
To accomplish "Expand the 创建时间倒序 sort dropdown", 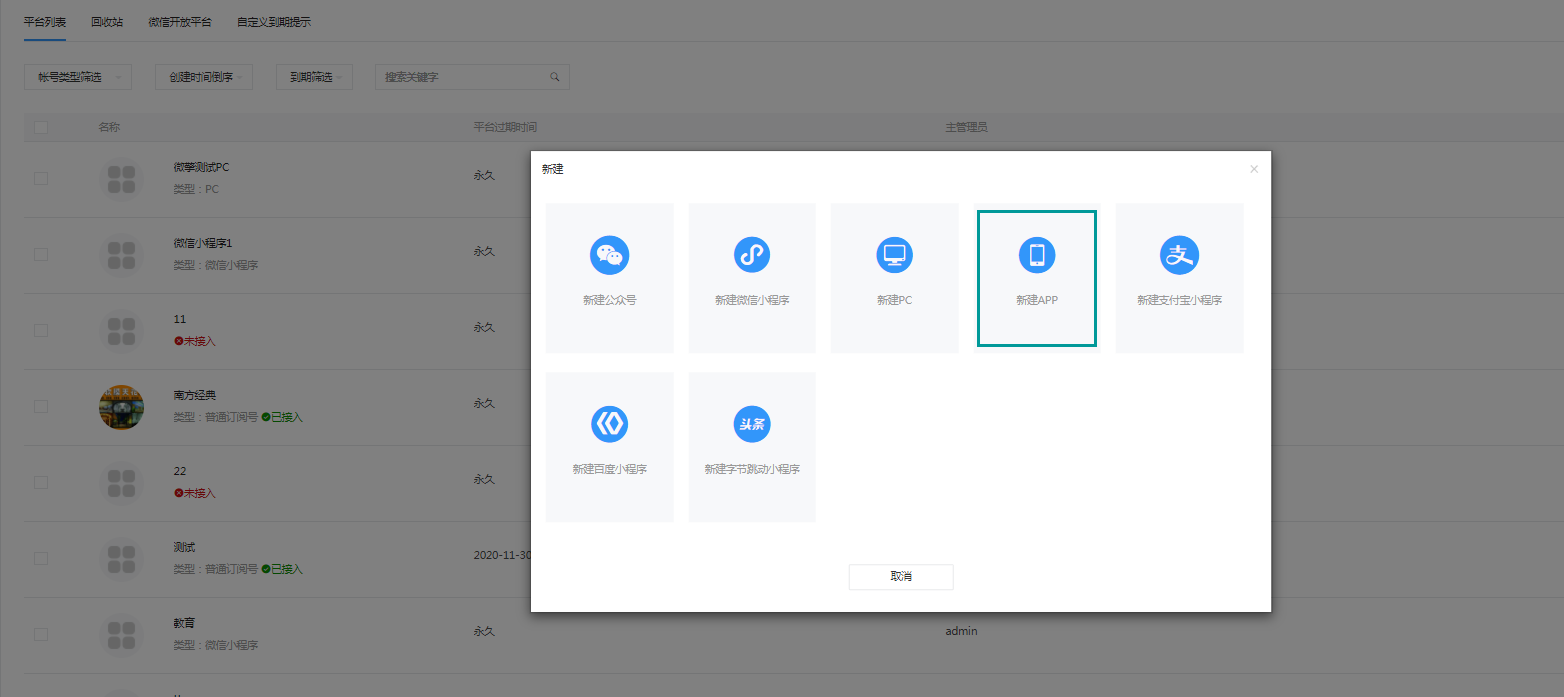I will tap(204, 77).
